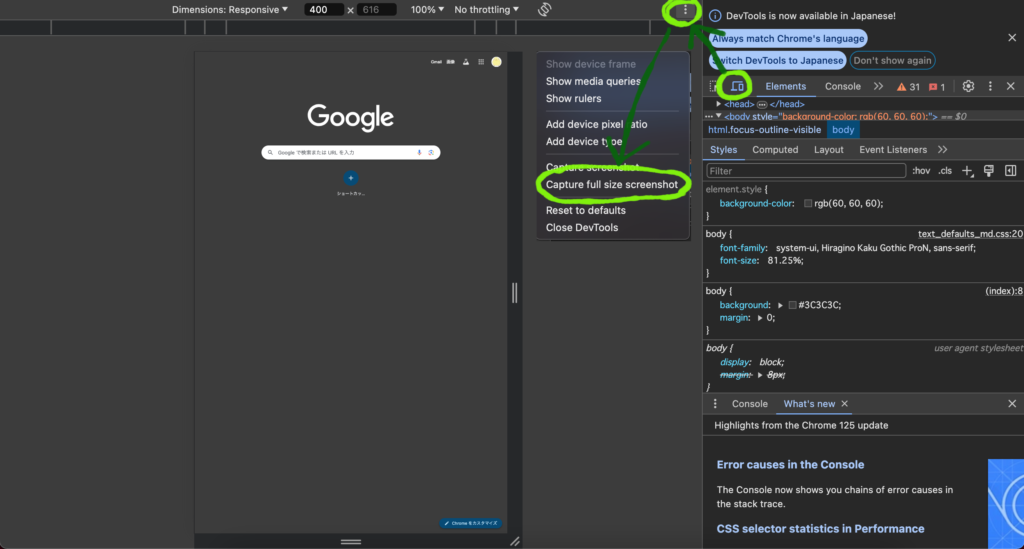
Task: Click the #3C3C3C color swatch
Action: 792,305
